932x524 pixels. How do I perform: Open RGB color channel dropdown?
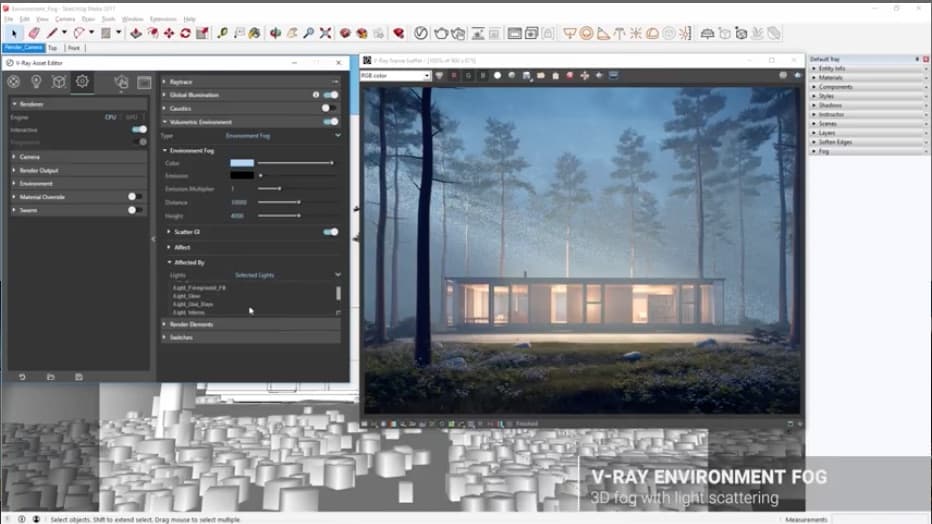tap(395, 75)
